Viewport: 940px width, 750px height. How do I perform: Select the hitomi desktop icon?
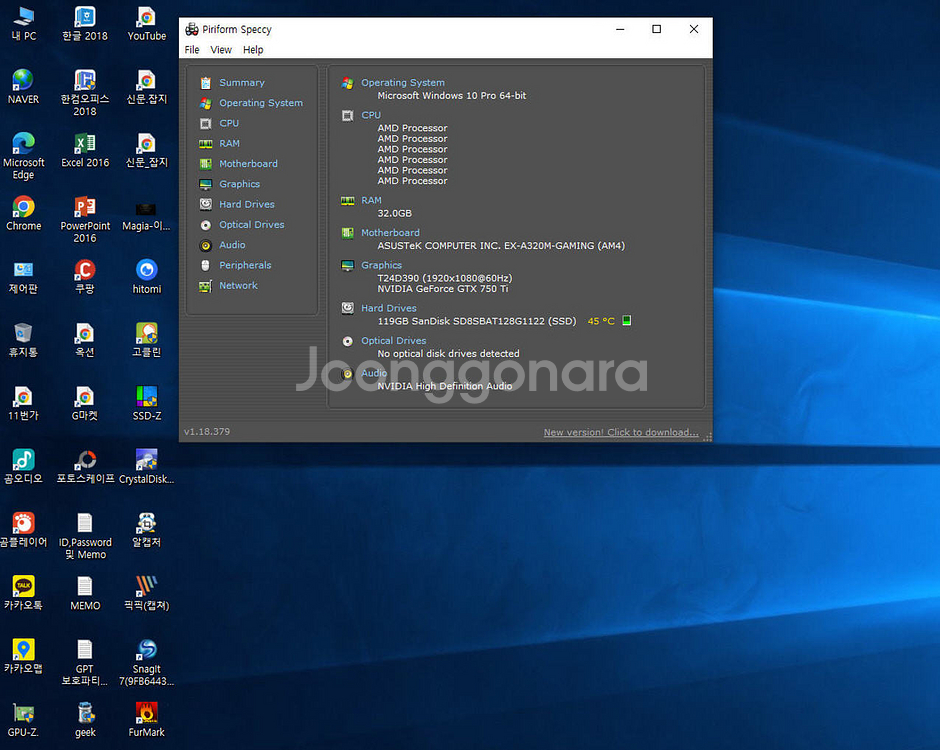147,278
